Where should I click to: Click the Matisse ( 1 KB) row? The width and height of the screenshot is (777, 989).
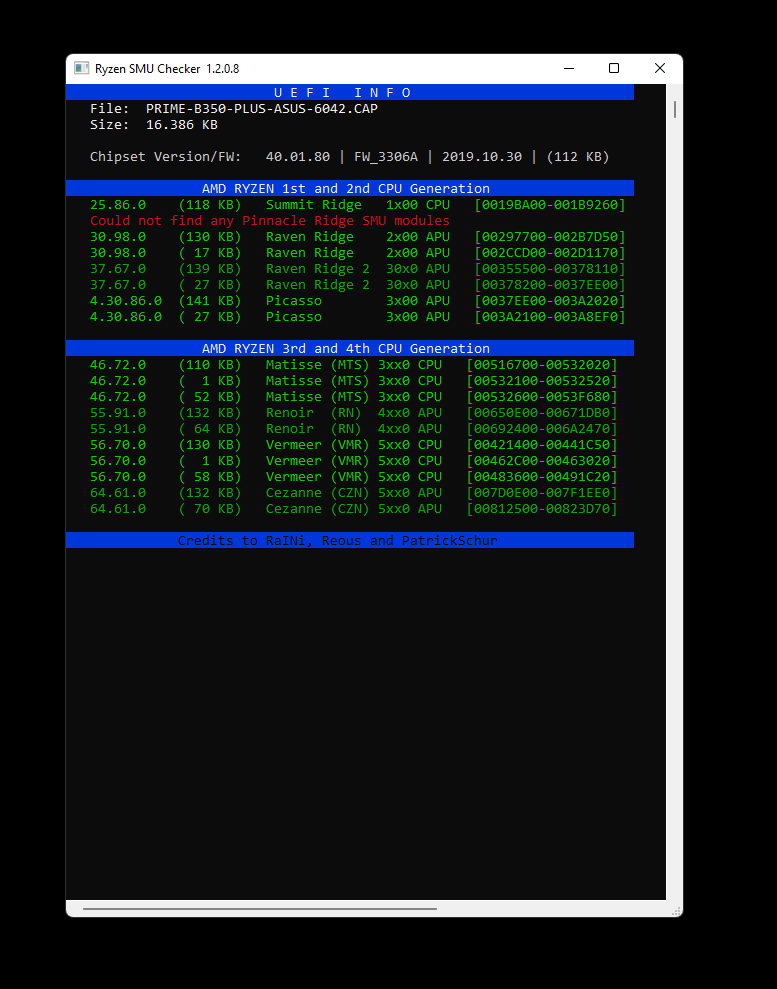point(354,381)
